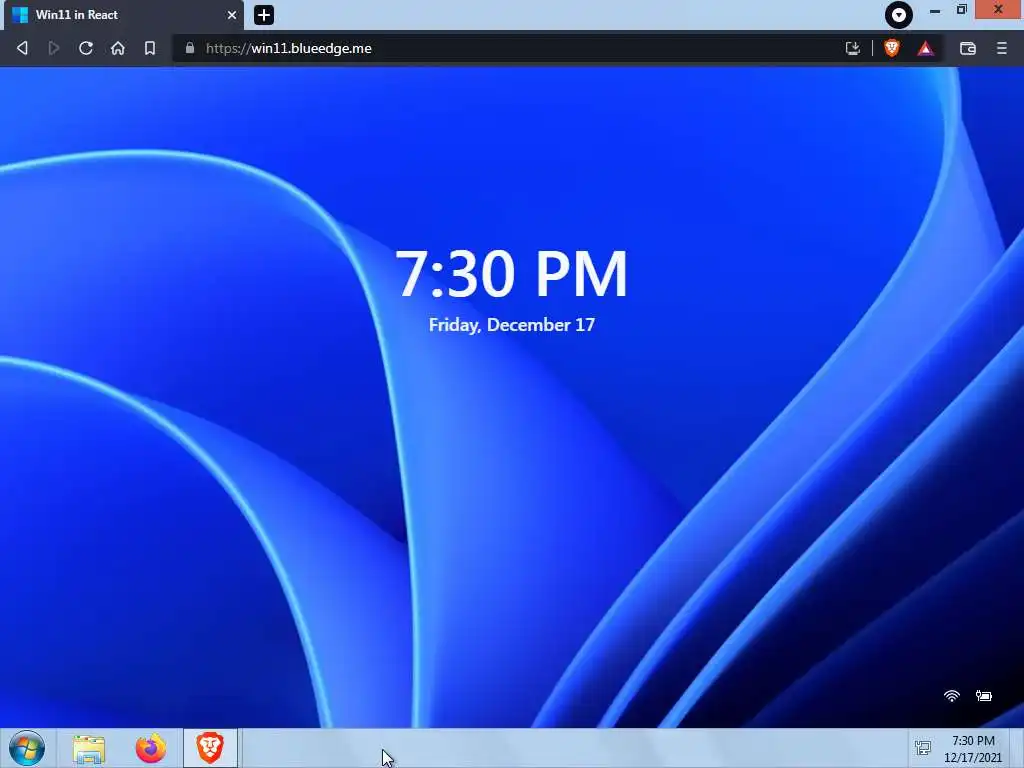The height and width of the screenshot is (768, 1024).
Task: Open the browser hamburger menu
Action: click(1002, 48)
